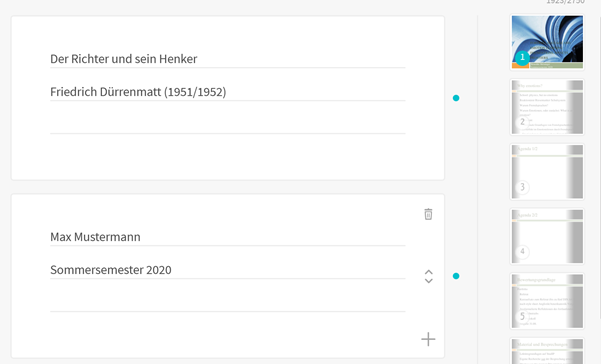Open the "Bewertungsgrundlage" slide 5 thumbnail
The image size is (601, 364).
pyautogui.click(x=547, y=301)
